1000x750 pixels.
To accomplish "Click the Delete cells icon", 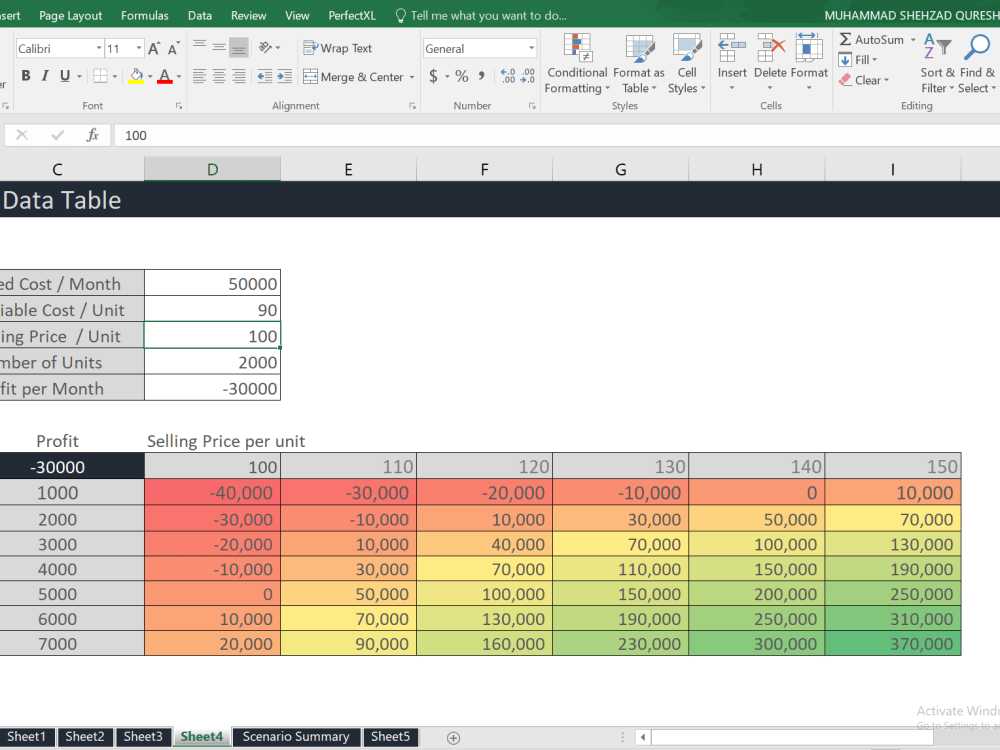I will (770, 48).
